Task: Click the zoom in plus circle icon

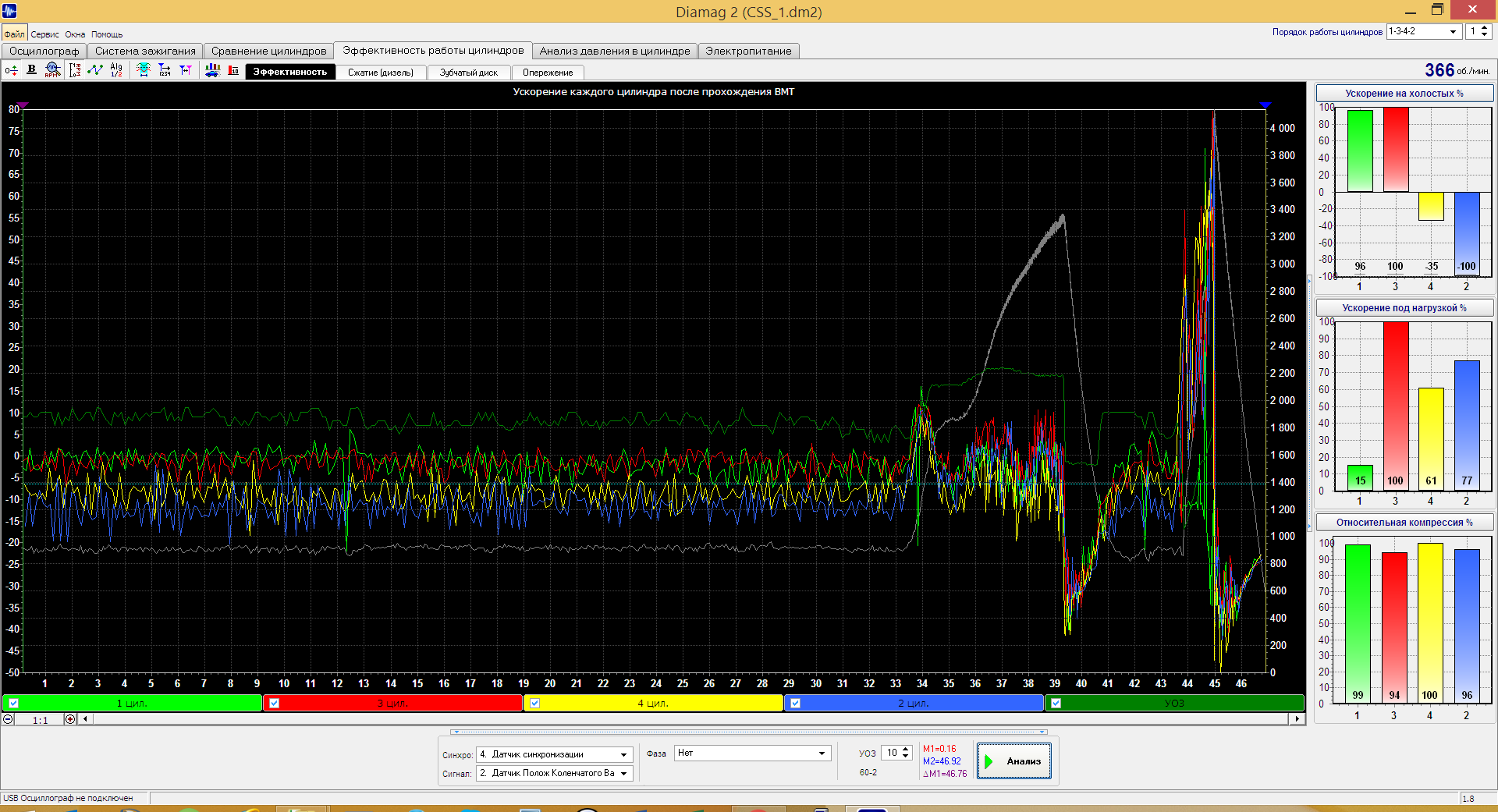Action: [x=70, y=719]
